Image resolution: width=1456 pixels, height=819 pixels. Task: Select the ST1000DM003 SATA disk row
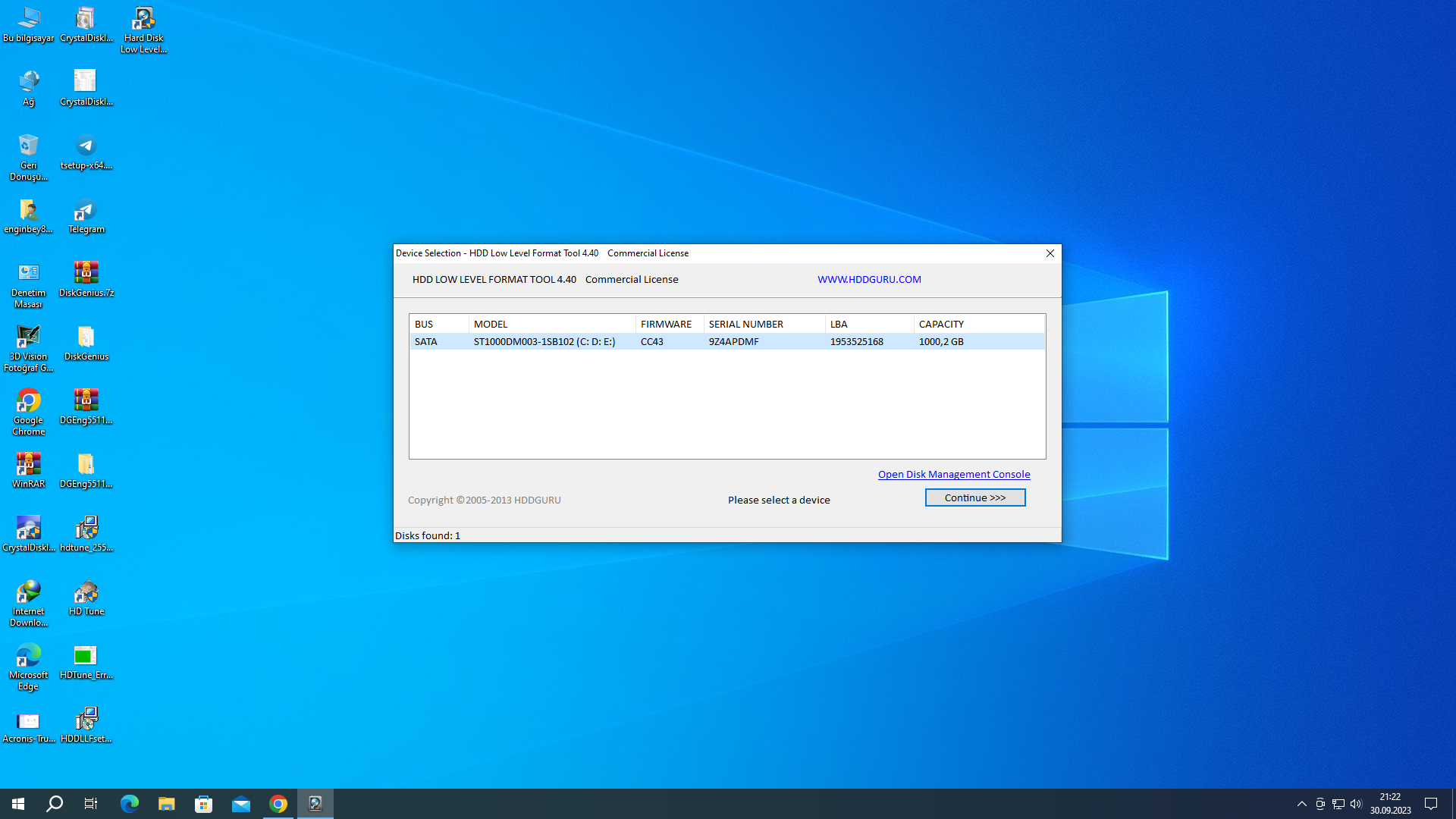[x=543, y=341]
